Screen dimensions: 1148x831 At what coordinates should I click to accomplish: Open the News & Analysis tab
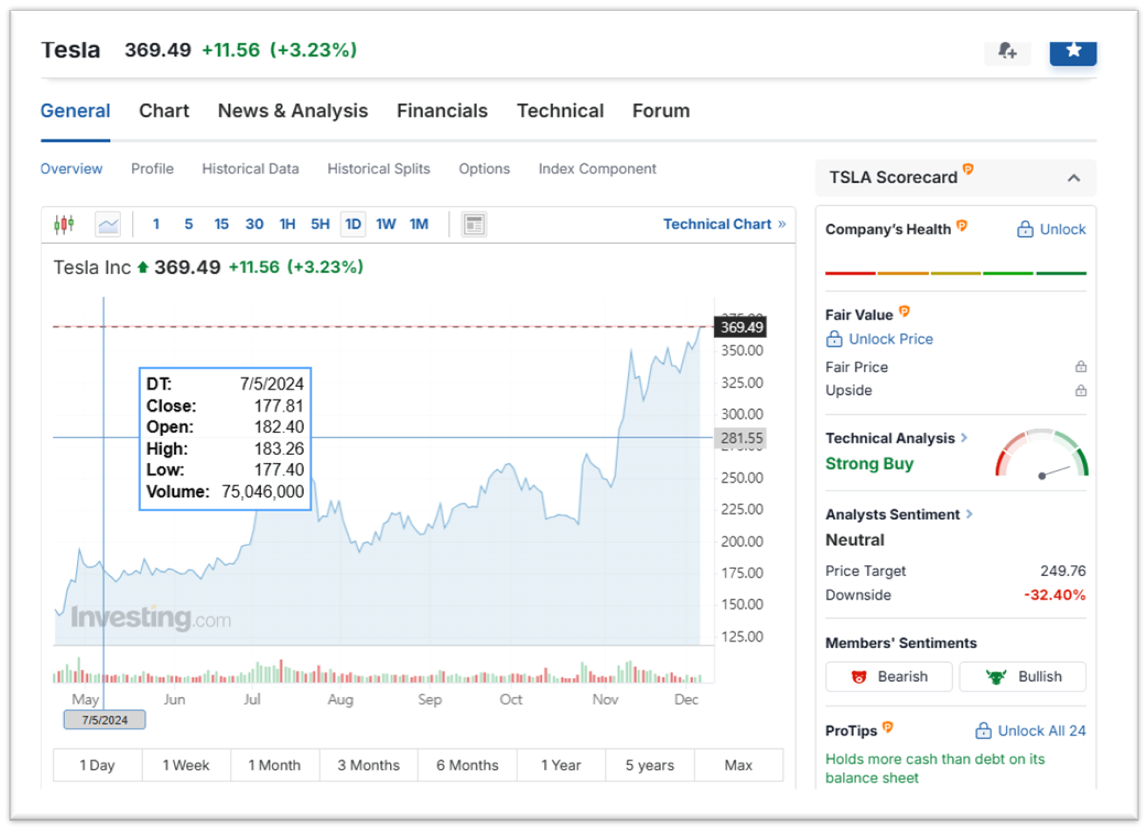[293, 111]
